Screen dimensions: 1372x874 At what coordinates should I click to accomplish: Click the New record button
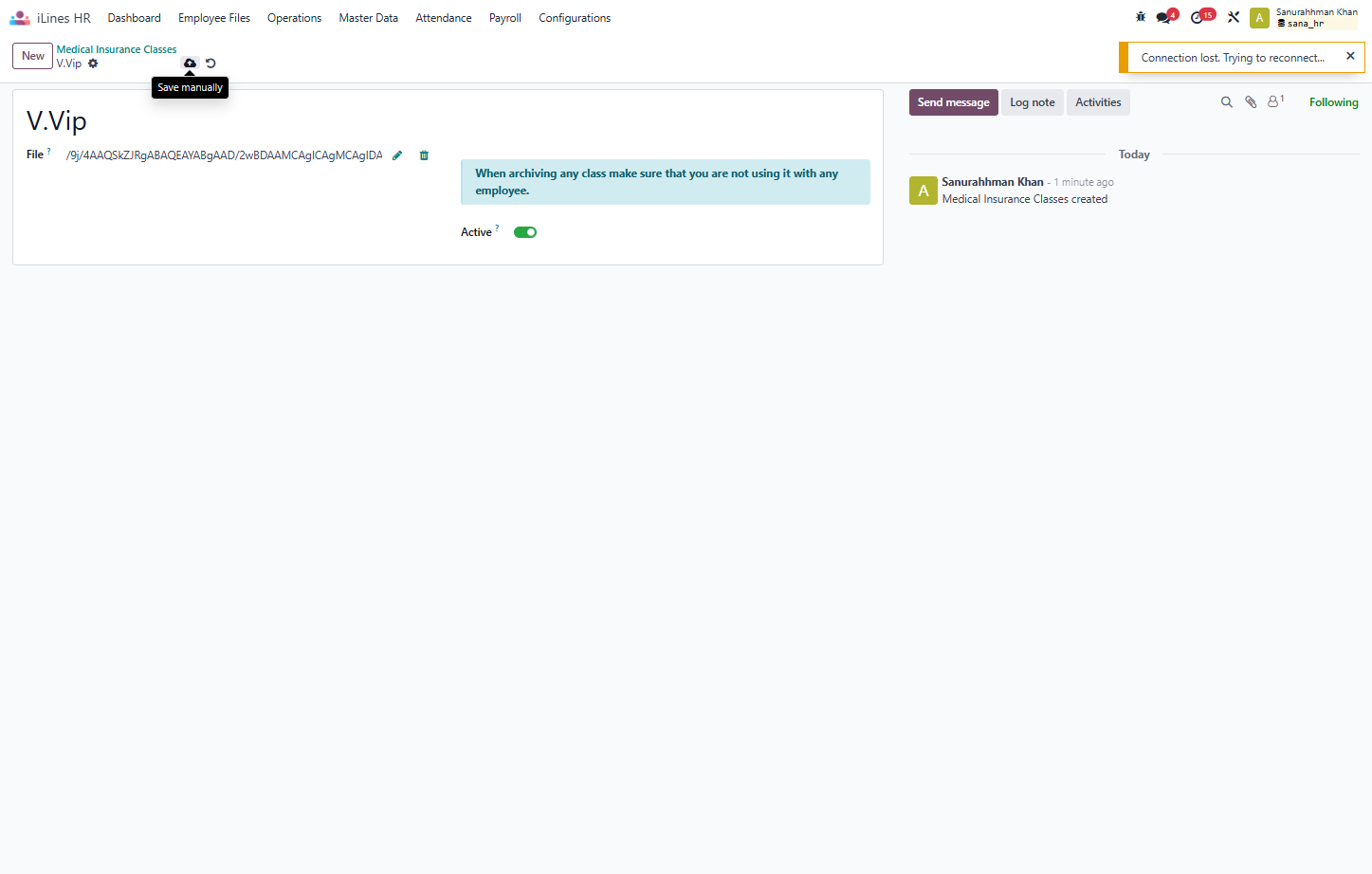coord(33,56)
